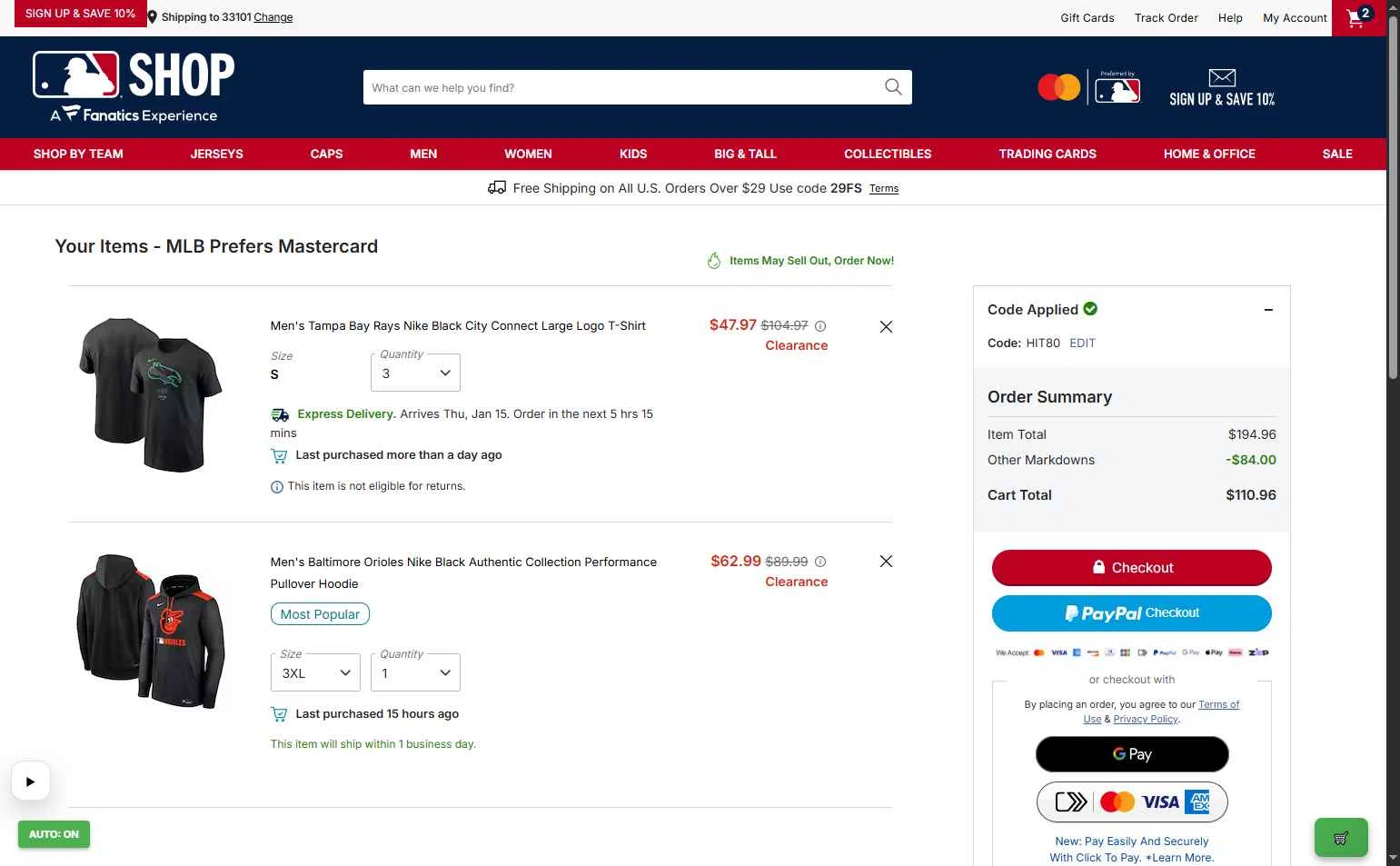Viewport: 1400px width, 866px height.
Task: Open the Women menu
Action: point(528,154)
